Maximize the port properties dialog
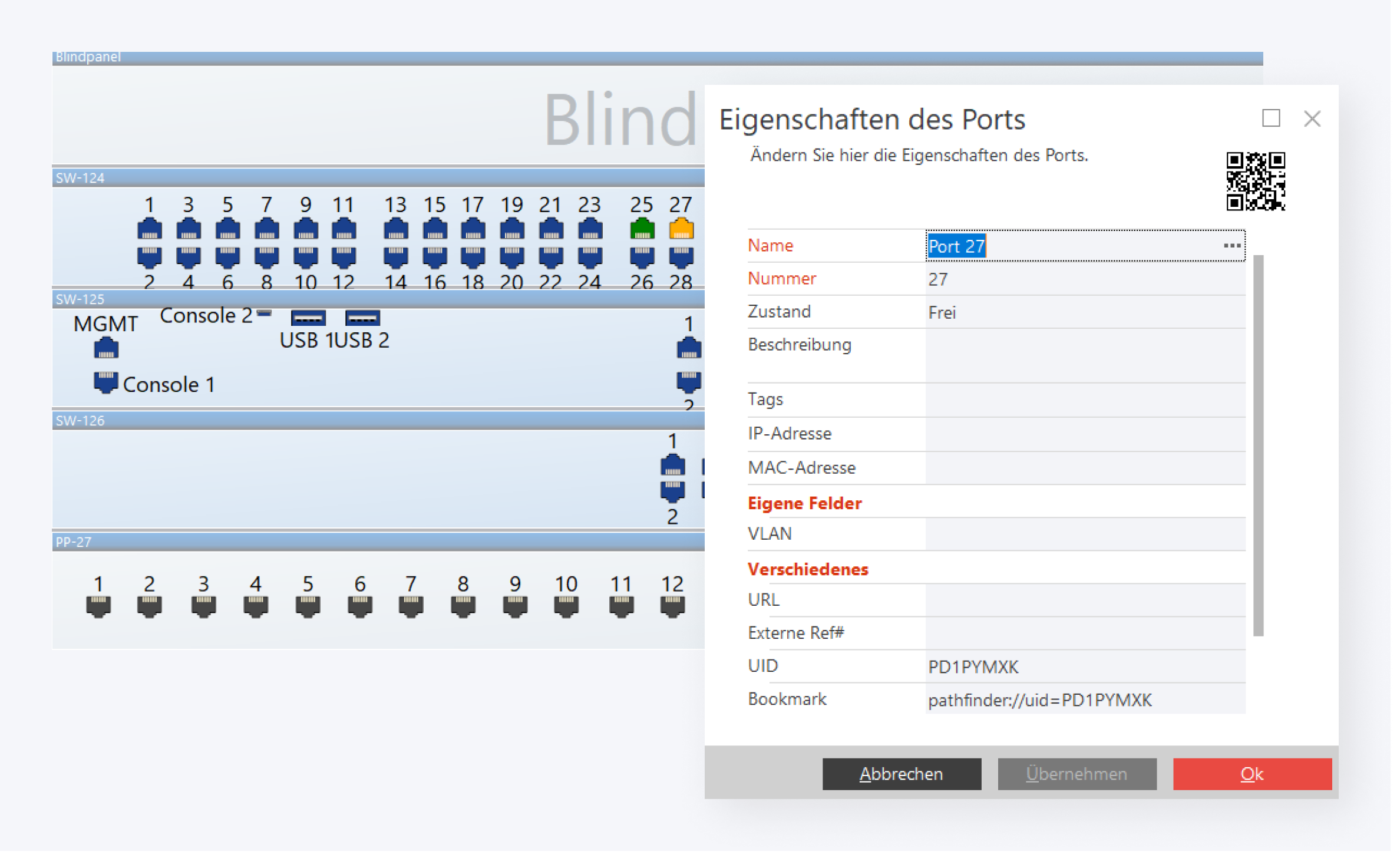1400x858 pixels. click(x=1271, y=118)
